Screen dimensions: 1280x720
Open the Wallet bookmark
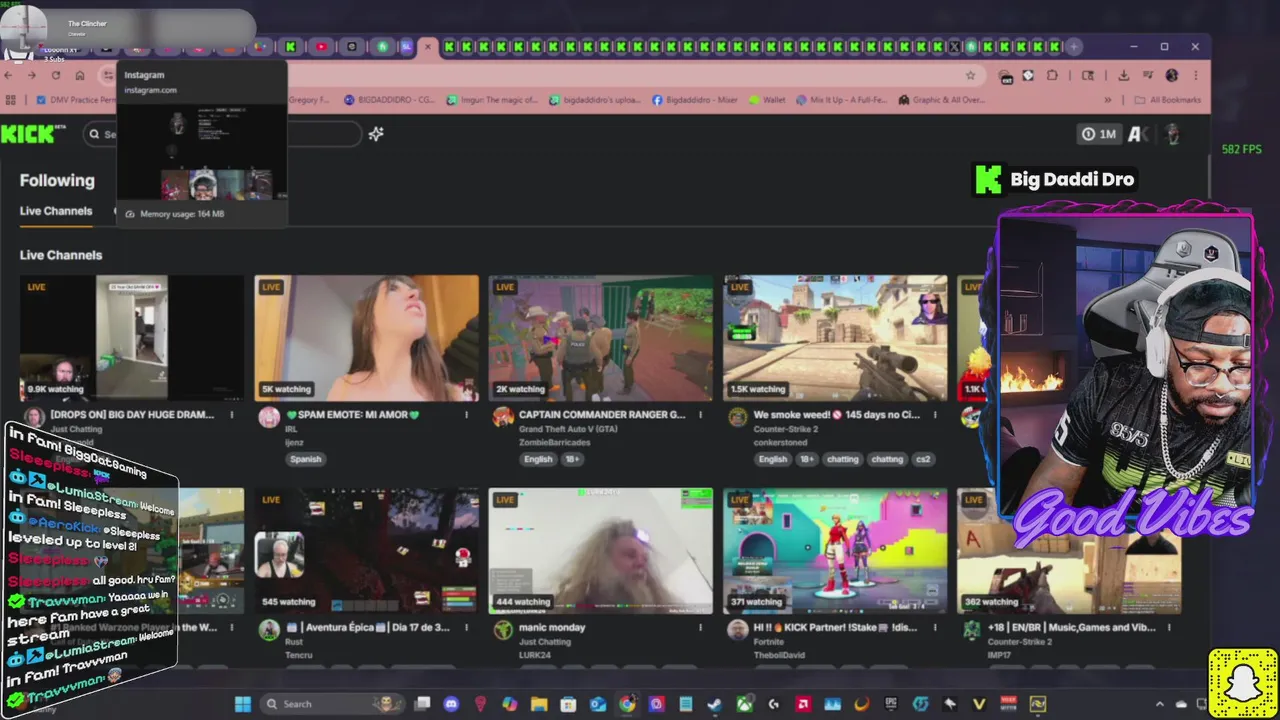[767, 100]
